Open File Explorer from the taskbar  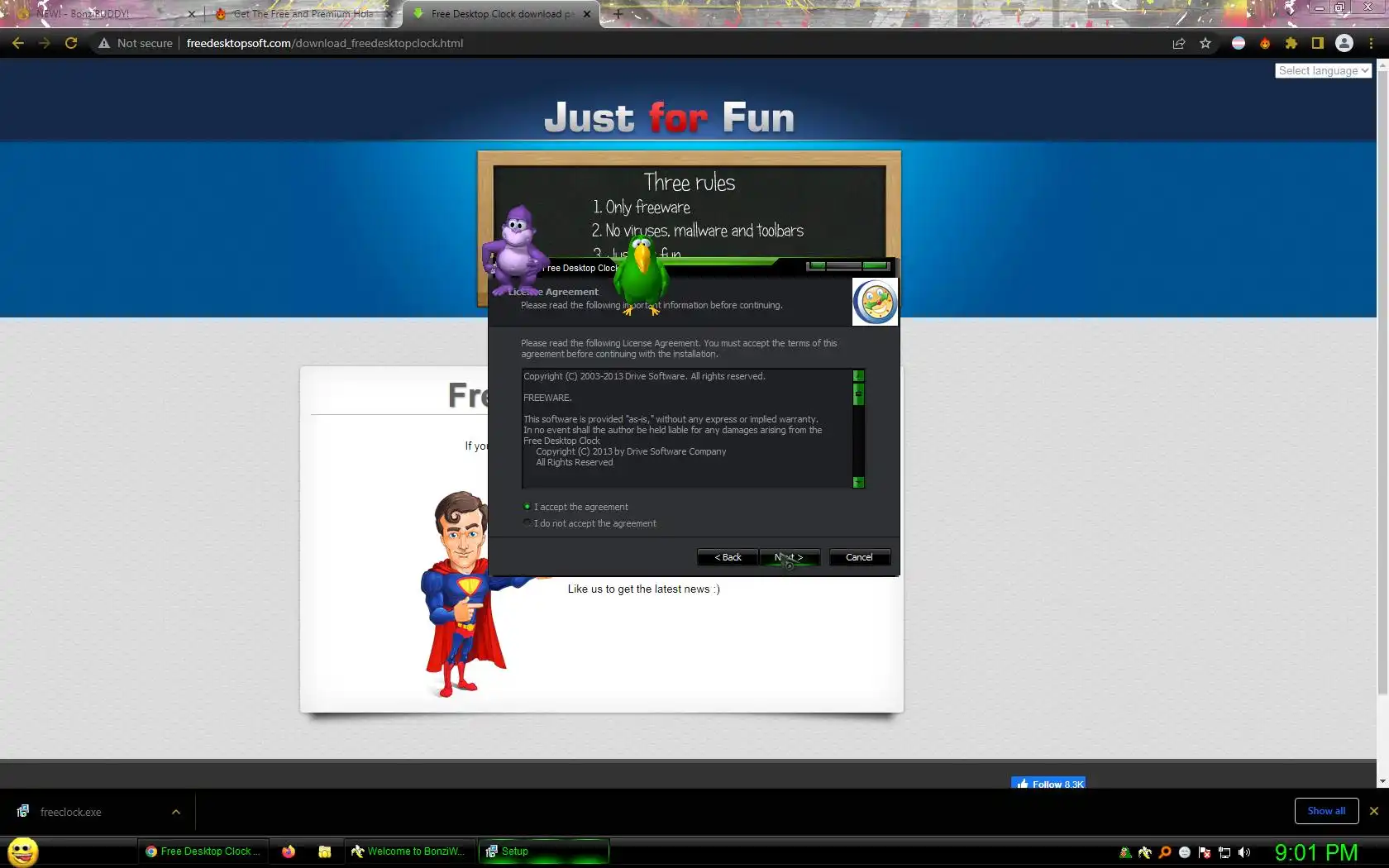pyautogui.click(x=325, y=851)
